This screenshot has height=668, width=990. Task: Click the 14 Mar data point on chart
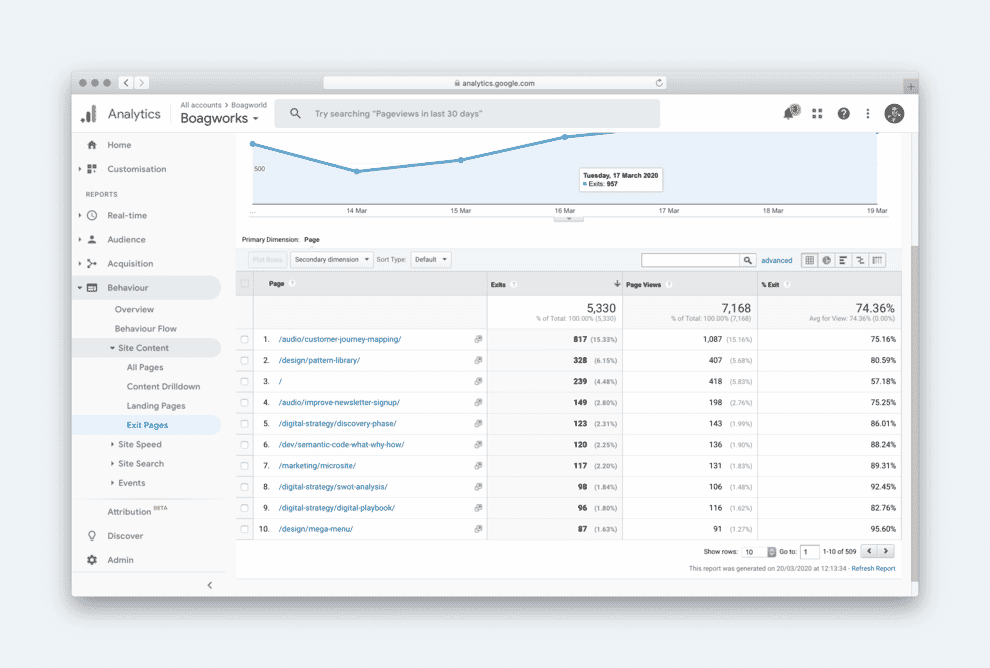tap(357, 171)
